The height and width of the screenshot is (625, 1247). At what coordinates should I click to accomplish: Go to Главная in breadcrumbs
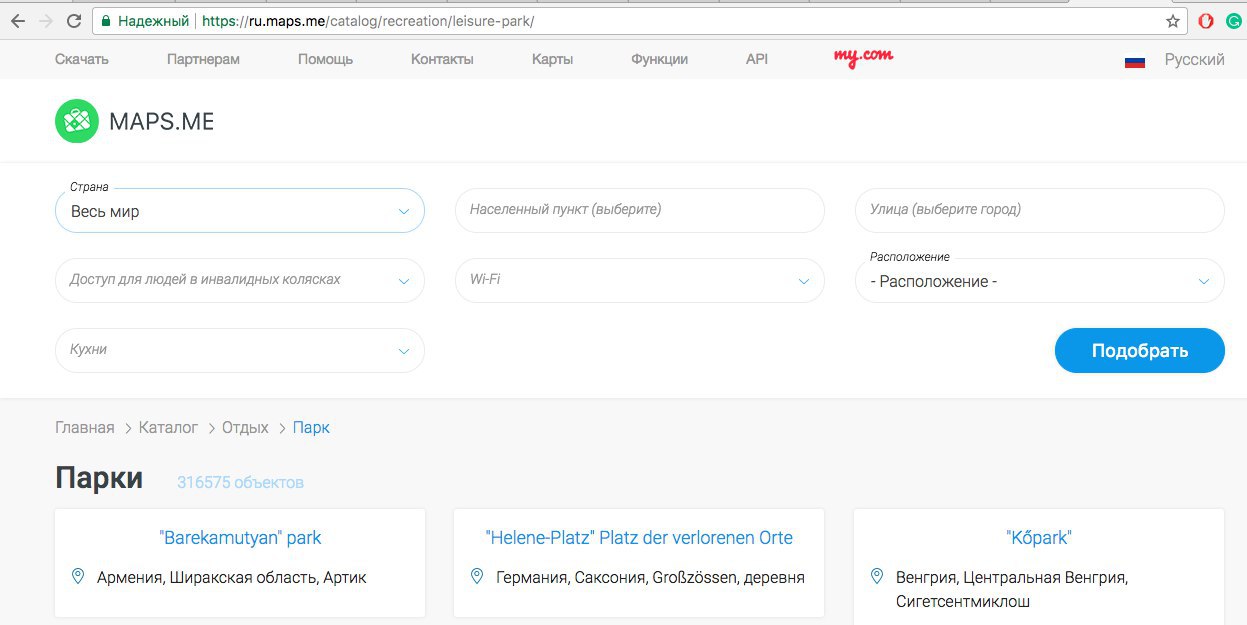click(x=85, y=428)
